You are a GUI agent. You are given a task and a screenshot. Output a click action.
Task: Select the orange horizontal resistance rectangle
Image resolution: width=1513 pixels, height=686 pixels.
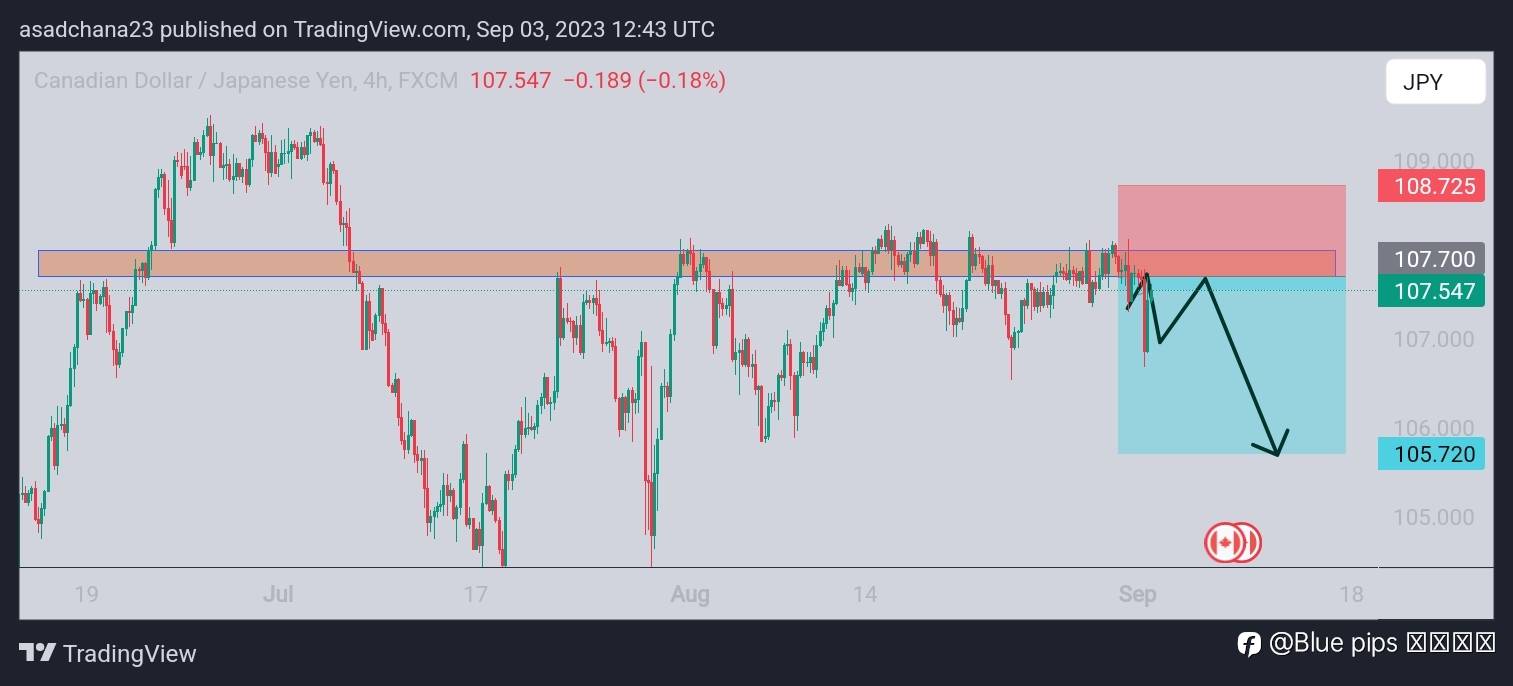click(x=600, y=263)
